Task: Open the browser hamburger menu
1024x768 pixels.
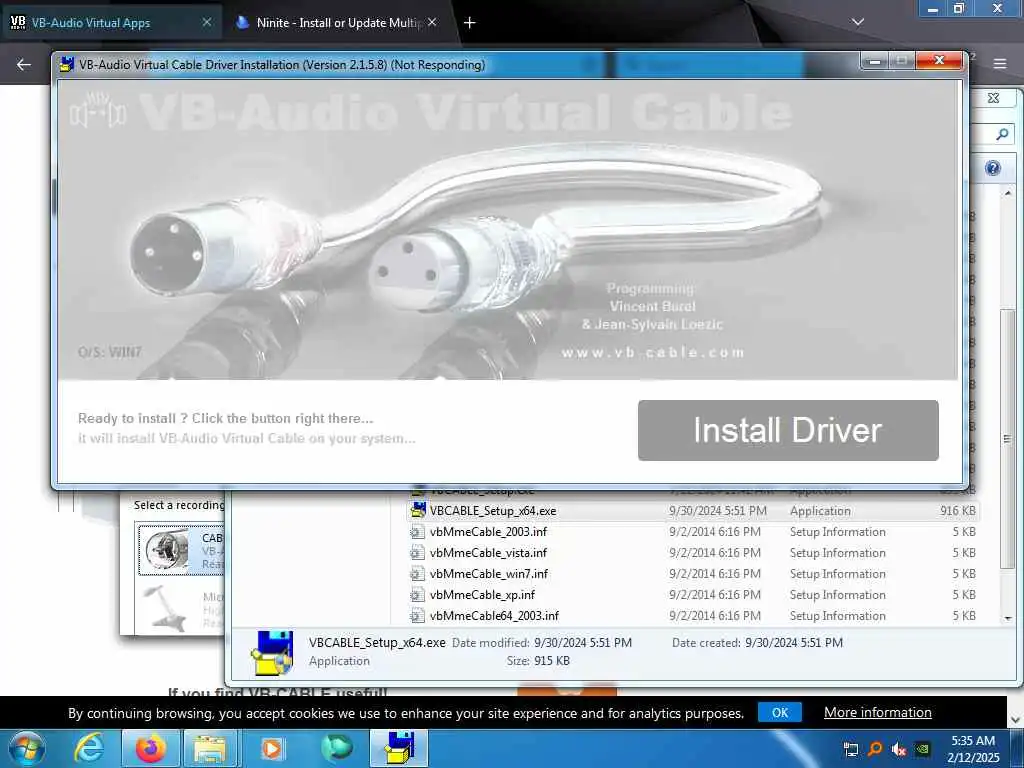Action: [x=999, y=64]
